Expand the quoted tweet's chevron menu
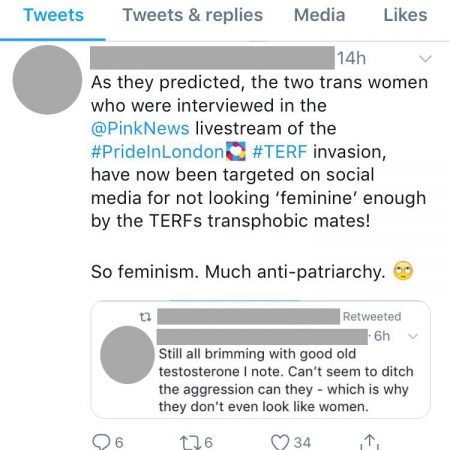 click(x=413, y=336)
